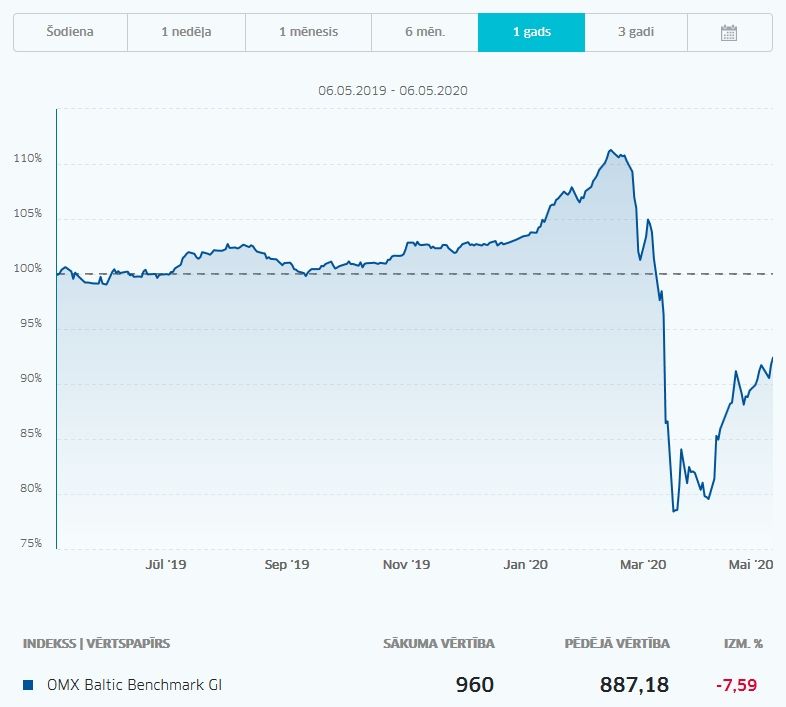
Task: Click the -7,59 percent change value
Action: coord(736,685)
